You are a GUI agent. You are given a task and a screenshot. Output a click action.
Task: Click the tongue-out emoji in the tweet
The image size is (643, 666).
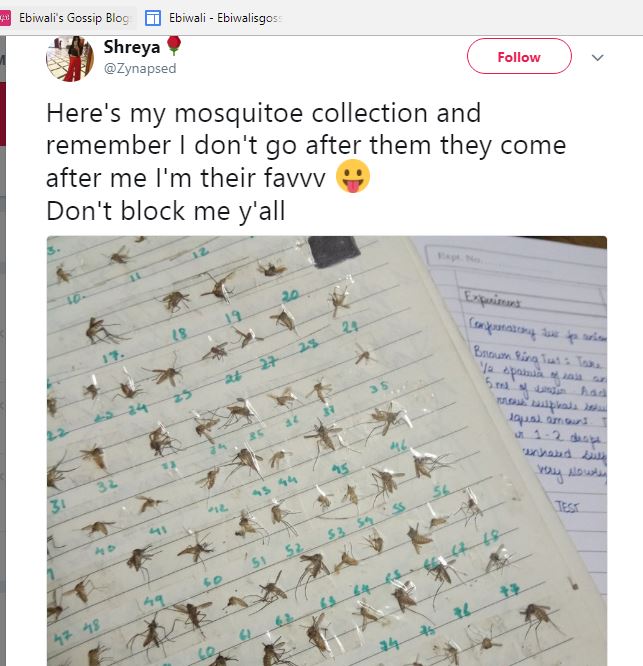pyautogui.click(x=354, y=177)
